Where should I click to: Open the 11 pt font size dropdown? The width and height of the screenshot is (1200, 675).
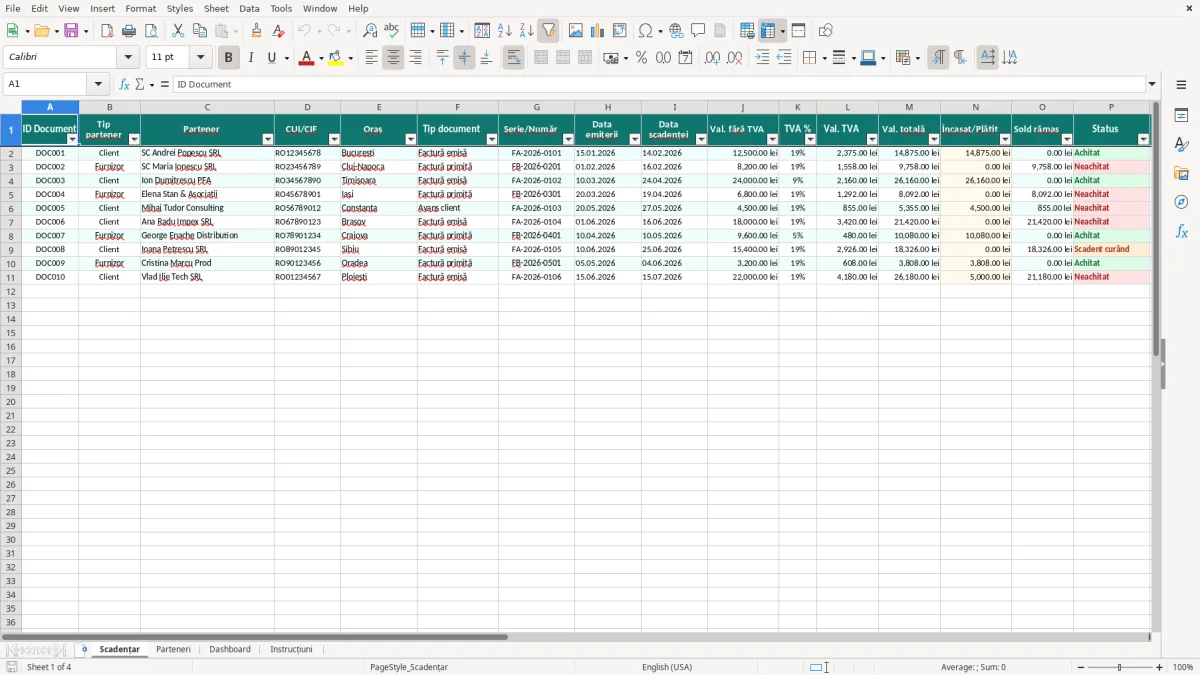click(x=200, y=58)
